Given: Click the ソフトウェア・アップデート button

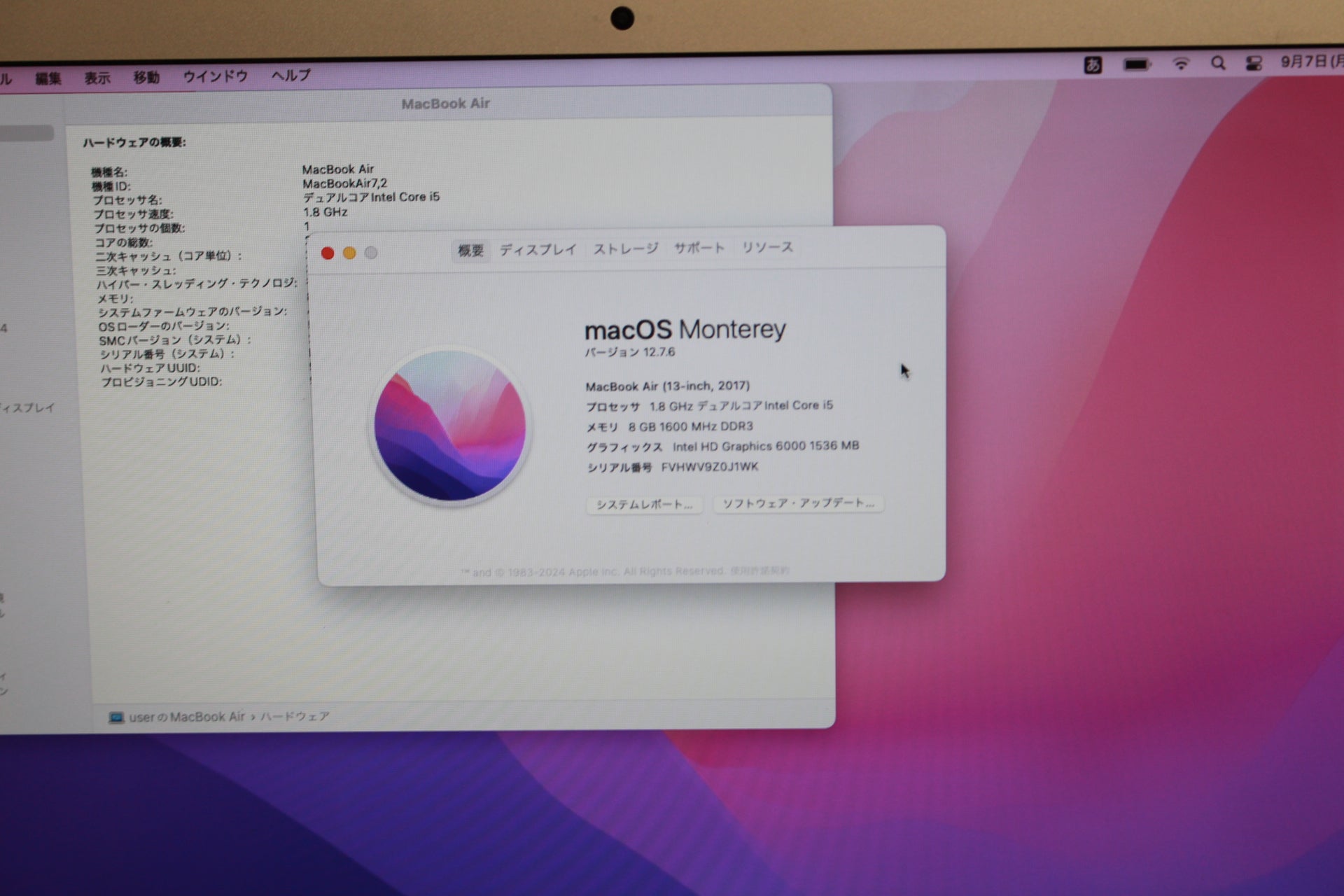Looking at the screenshot, I should 798,503.
